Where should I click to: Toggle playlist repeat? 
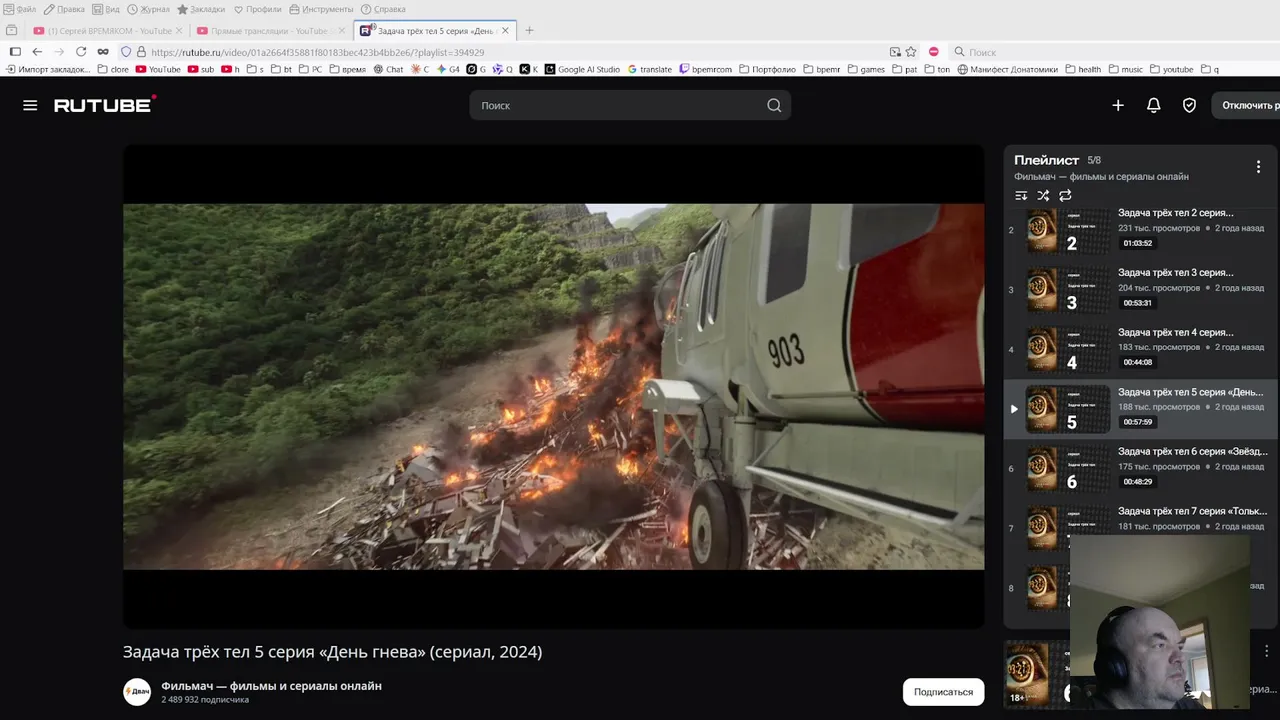click(x=1065, y=196)
